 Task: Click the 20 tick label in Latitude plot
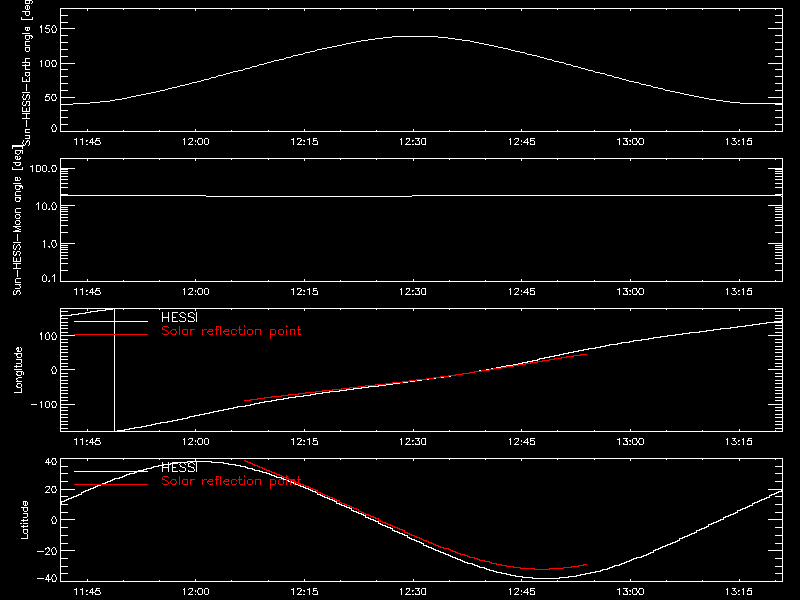pyautogui.click(x=51, y=490)
